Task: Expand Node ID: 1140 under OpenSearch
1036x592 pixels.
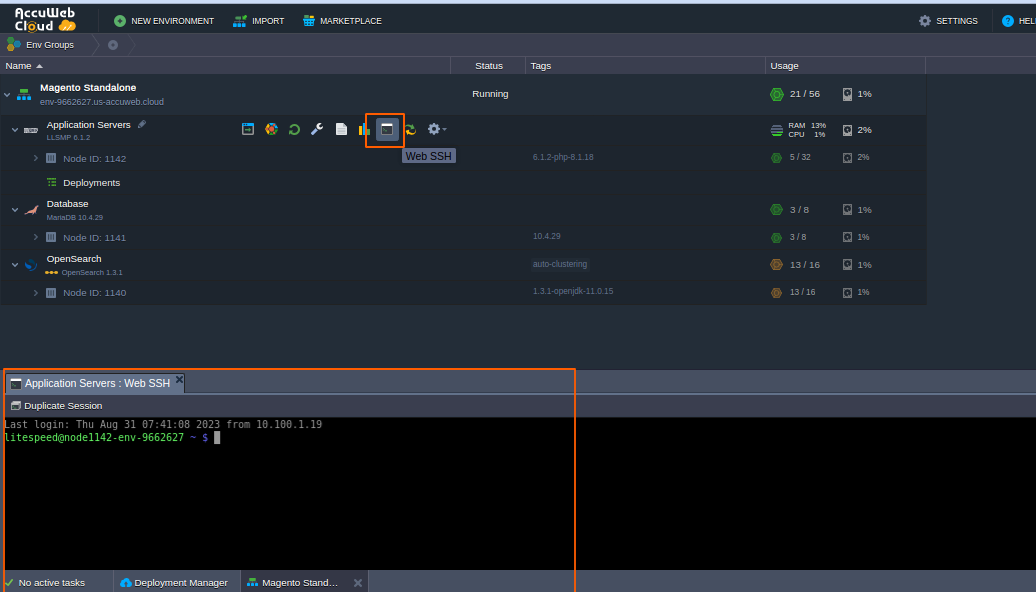Action: coord(36,293)
